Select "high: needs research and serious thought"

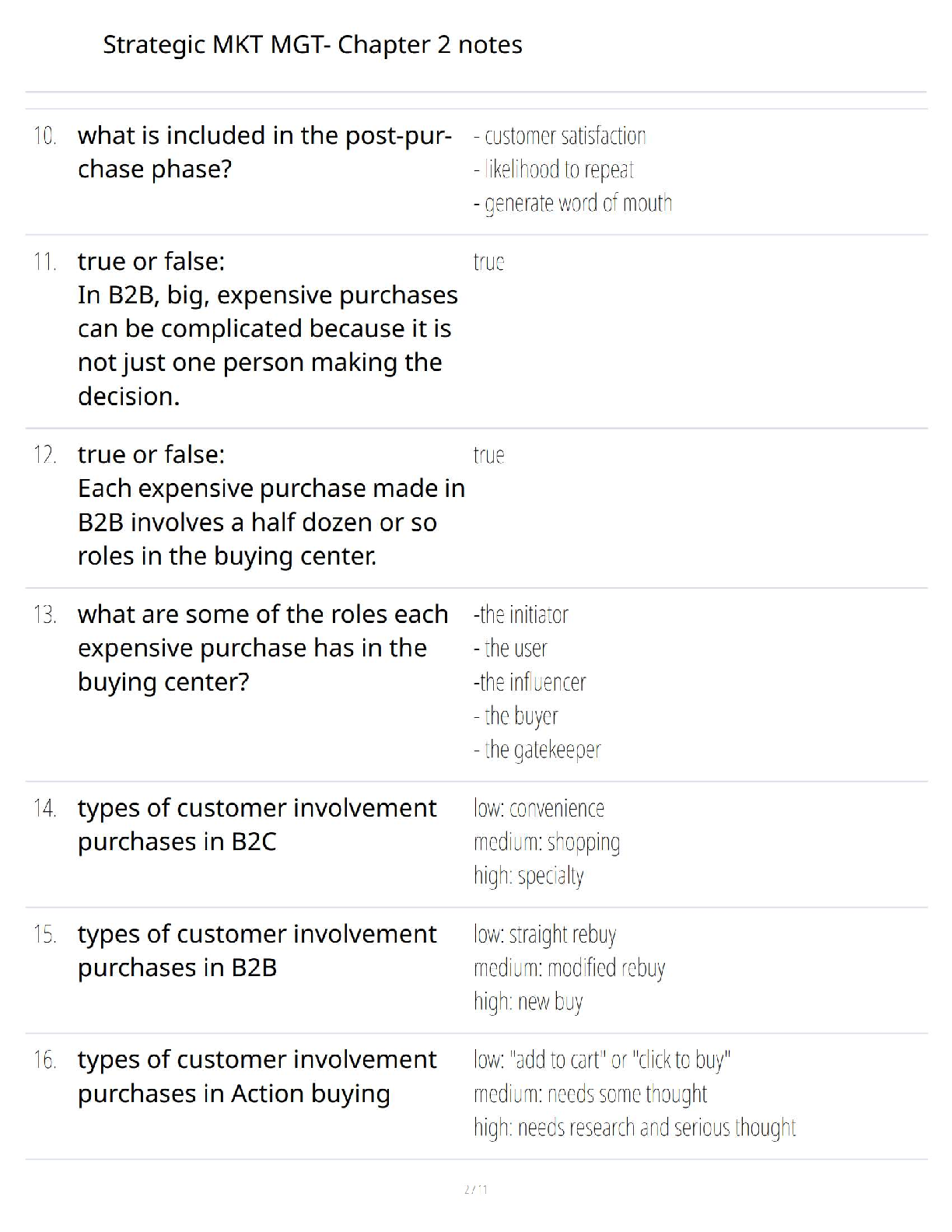coord(635,1128)
